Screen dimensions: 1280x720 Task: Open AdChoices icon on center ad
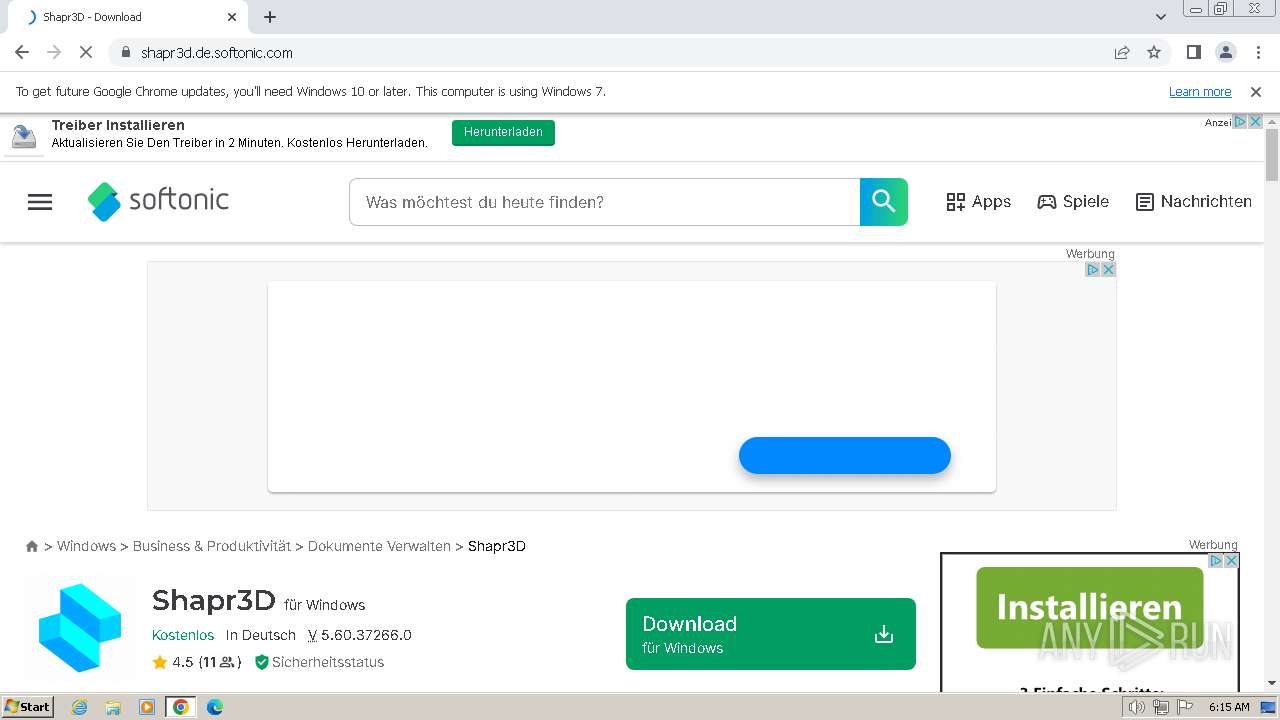coord(1093,270)
